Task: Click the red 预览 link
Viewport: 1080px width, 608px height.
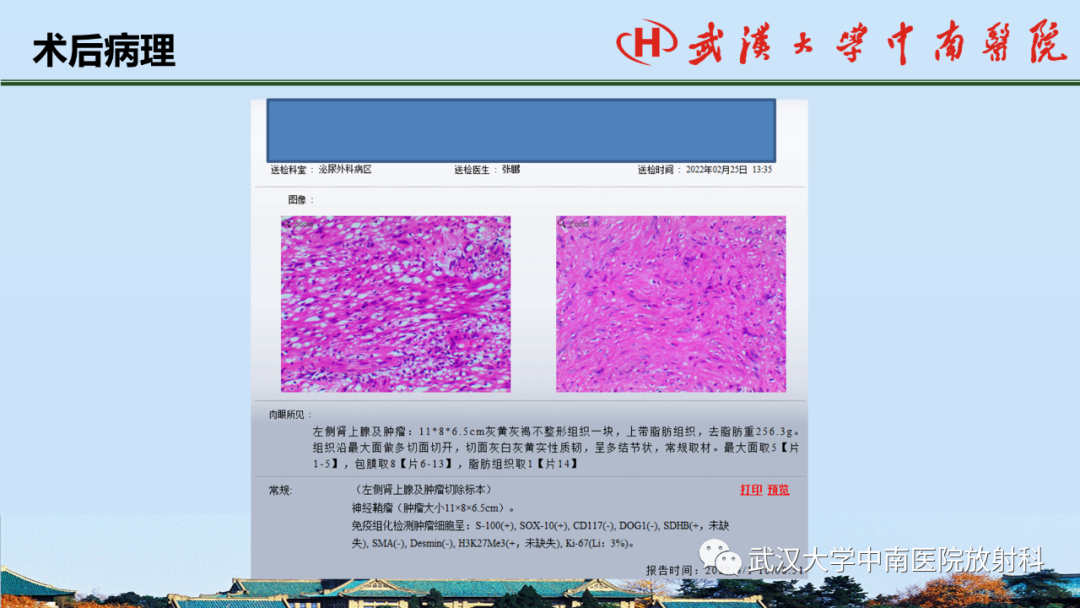Action: [778, 490]
